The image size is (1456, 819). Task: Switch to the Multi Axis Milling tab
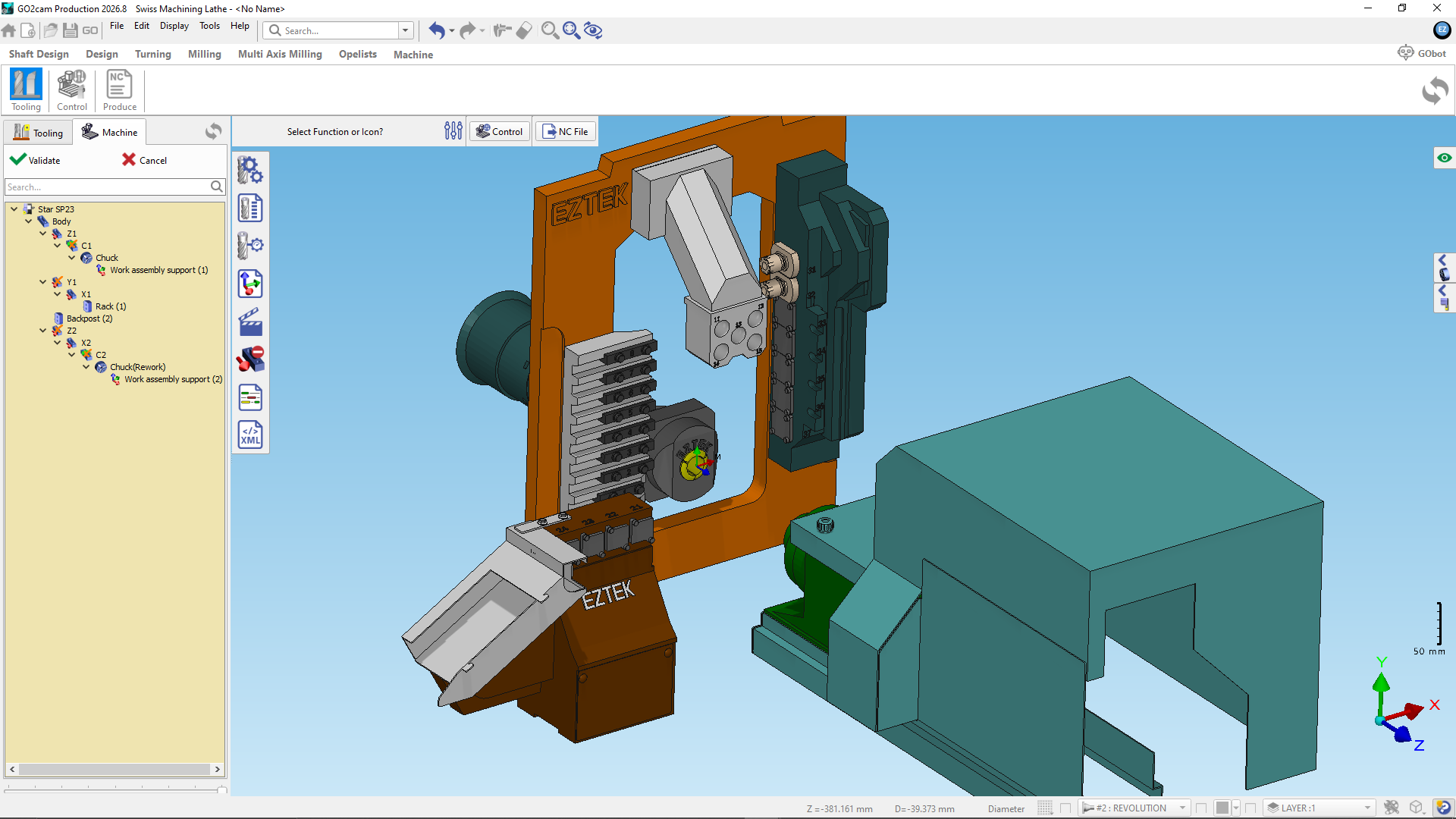pos(280,55)
